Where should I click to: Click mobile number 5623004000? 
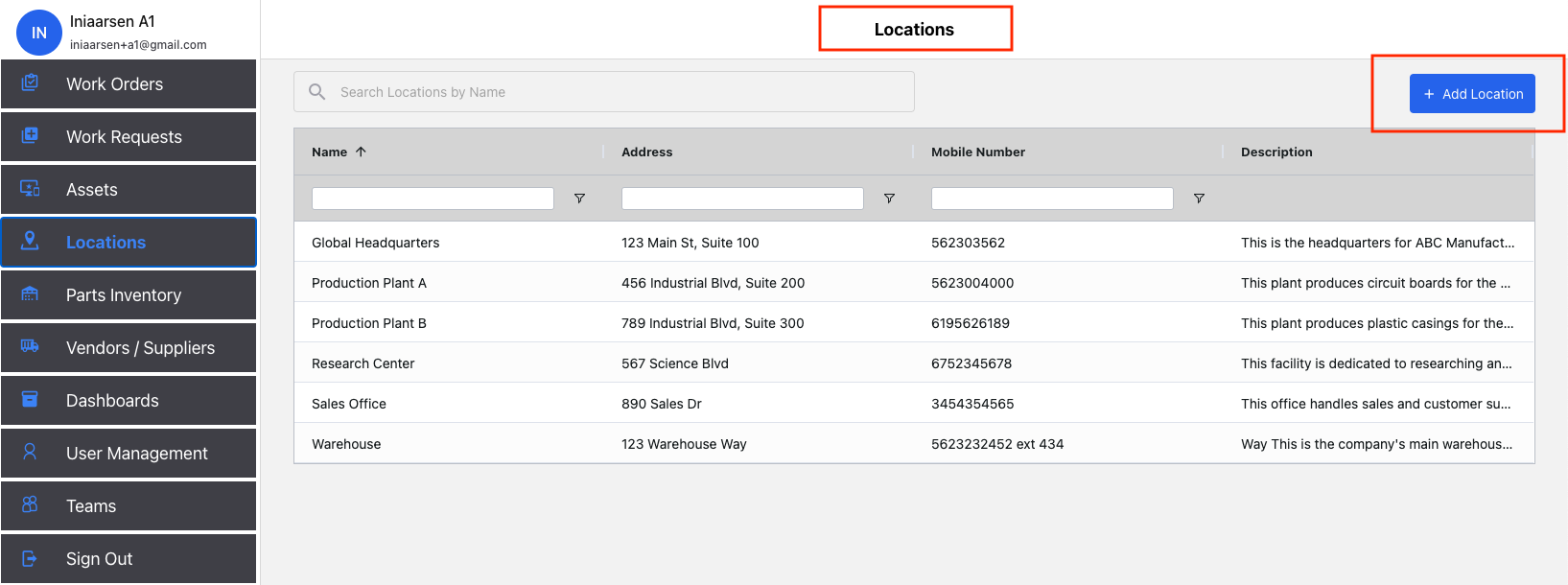click(x=972, y=283)
